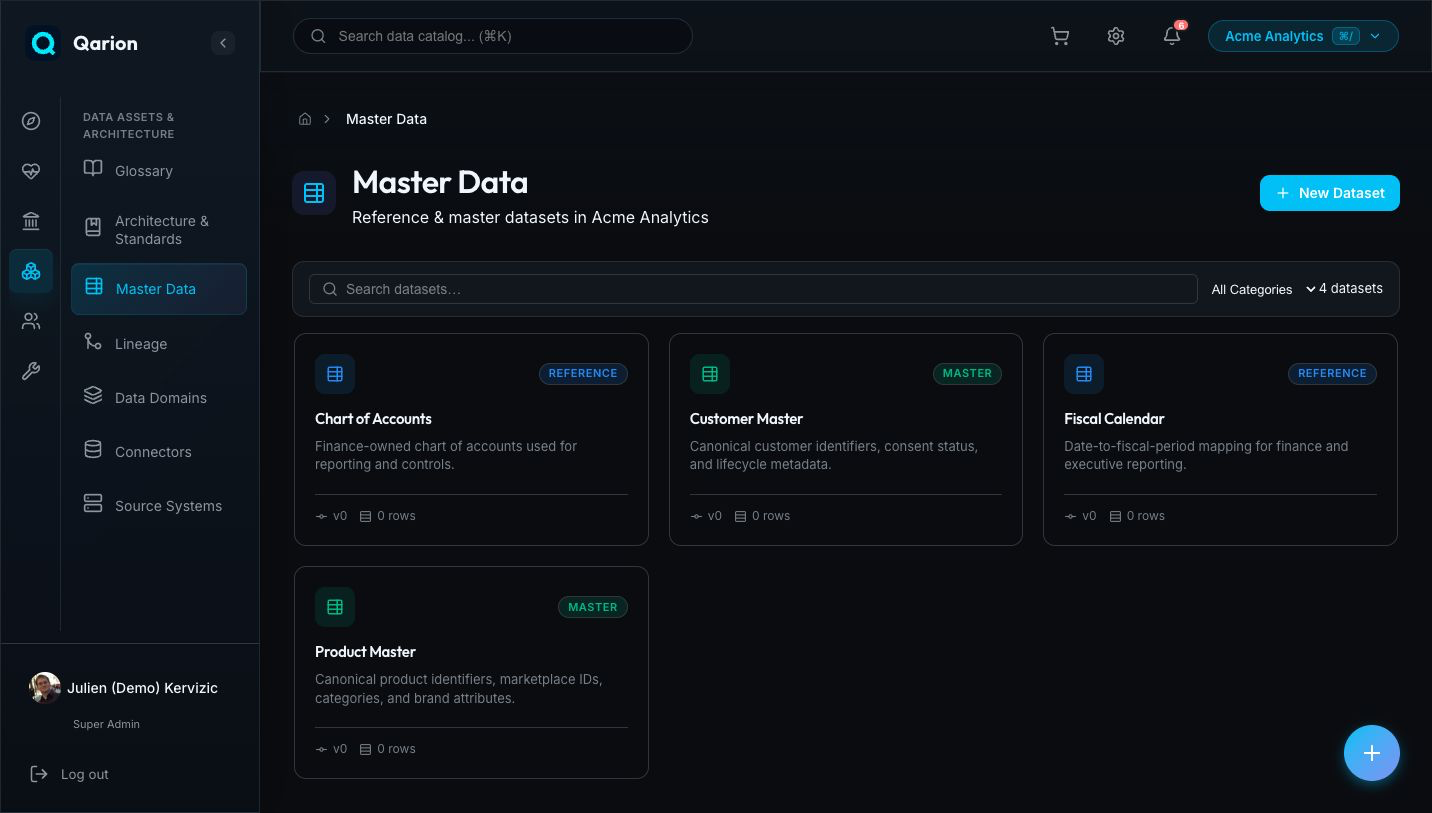Image resolution: width=1432 pixels, height=813 pixels.
Task: Open Source Systems menu item
Action: (x=159, y=506)
